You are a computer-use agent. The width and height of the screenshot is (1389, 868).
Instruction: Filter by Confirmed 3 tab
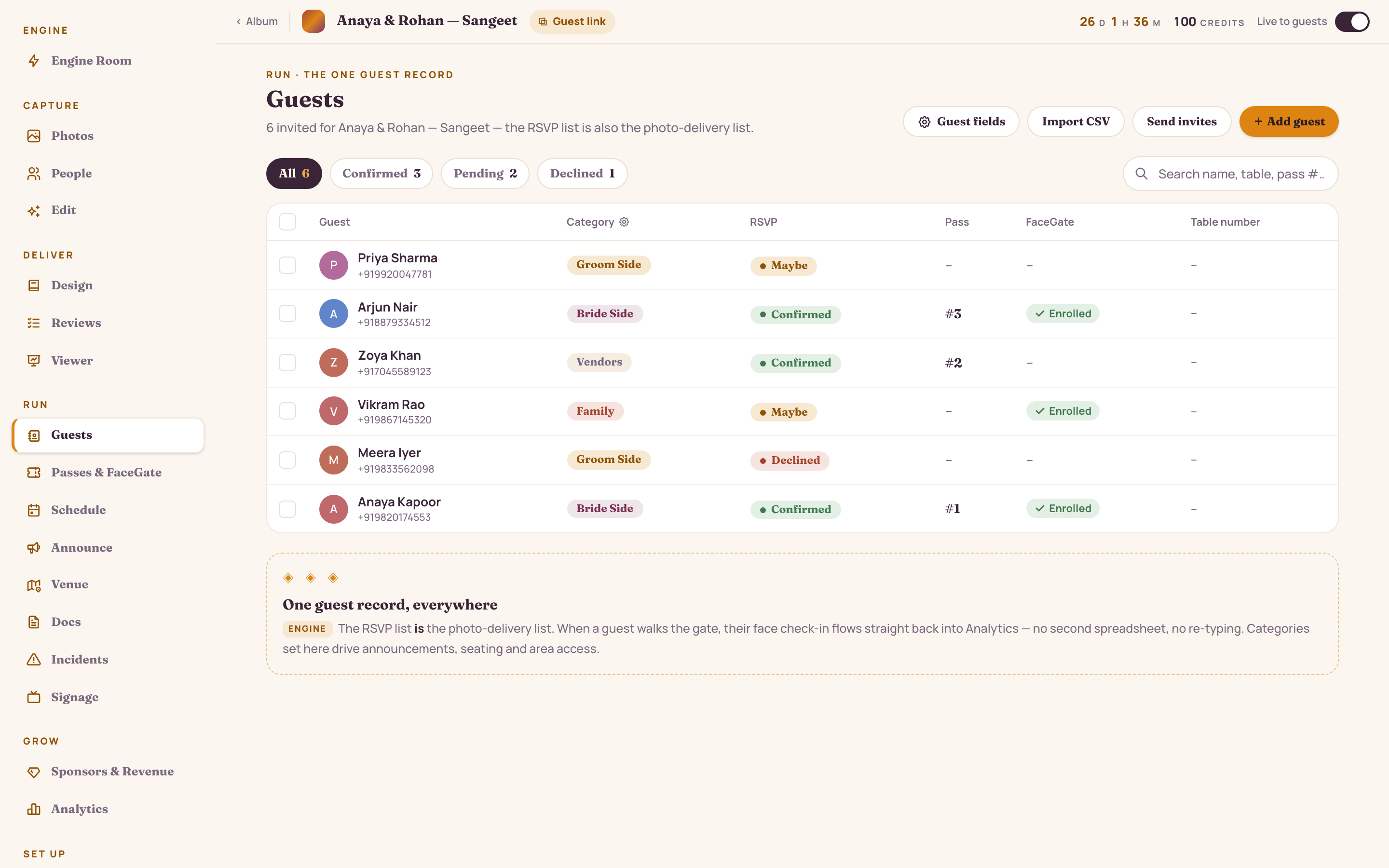[x=381, y=174]
